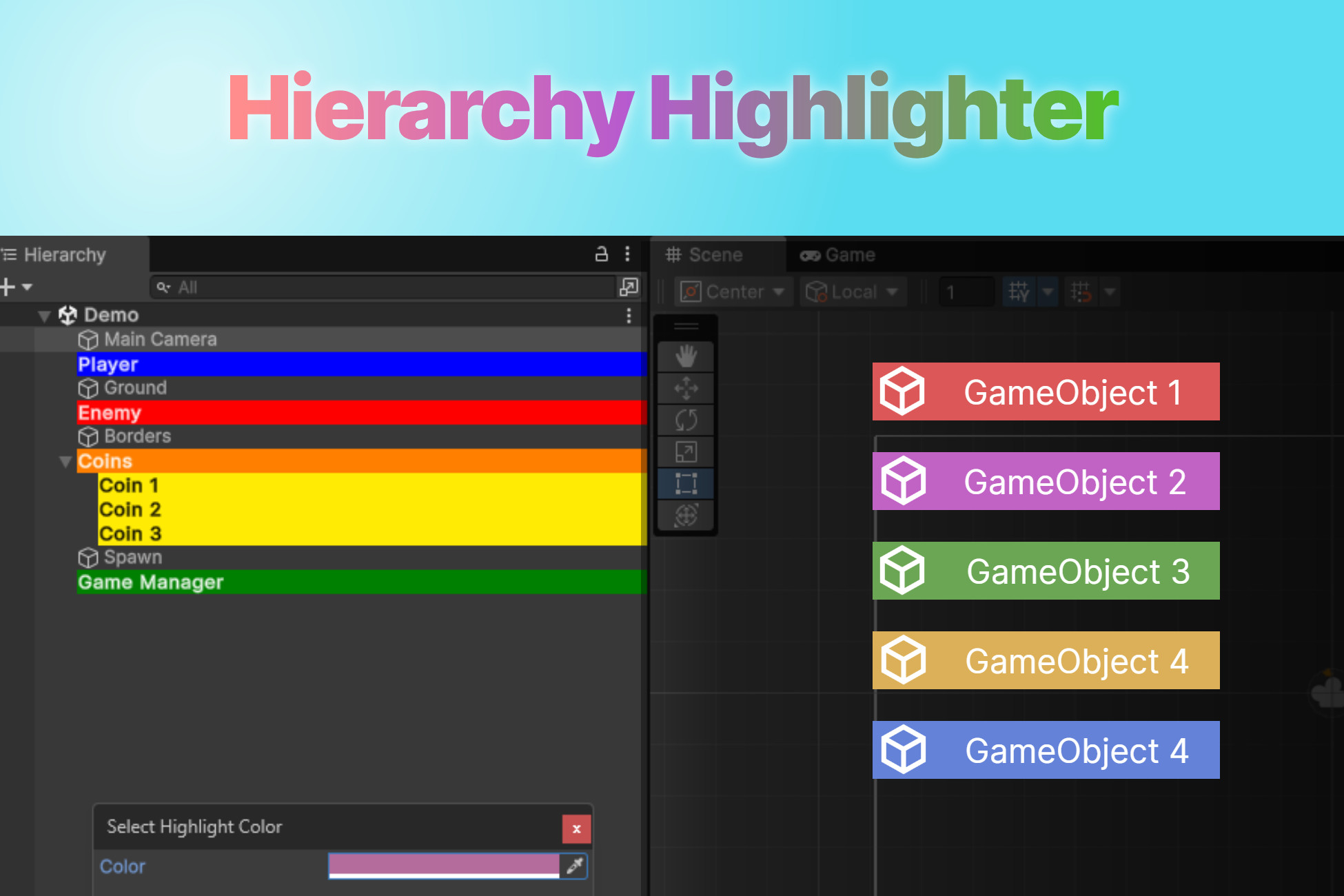Activate the Scale tool

pos(686,451)
